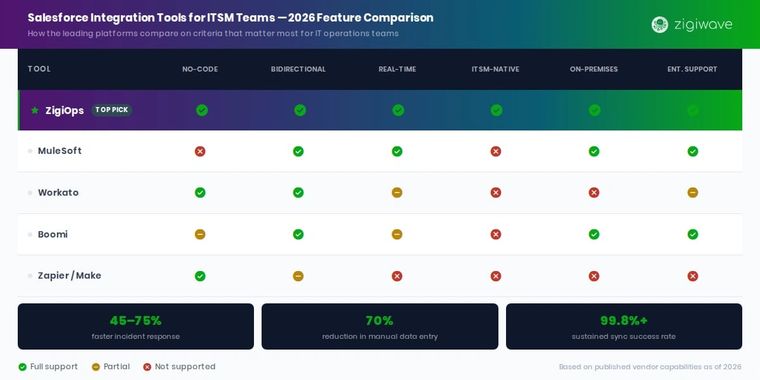Screen dimensions: 760x380
Task: Click Zapier/Make Real-Time red cross icon
Action: click(x=397, y=276)
